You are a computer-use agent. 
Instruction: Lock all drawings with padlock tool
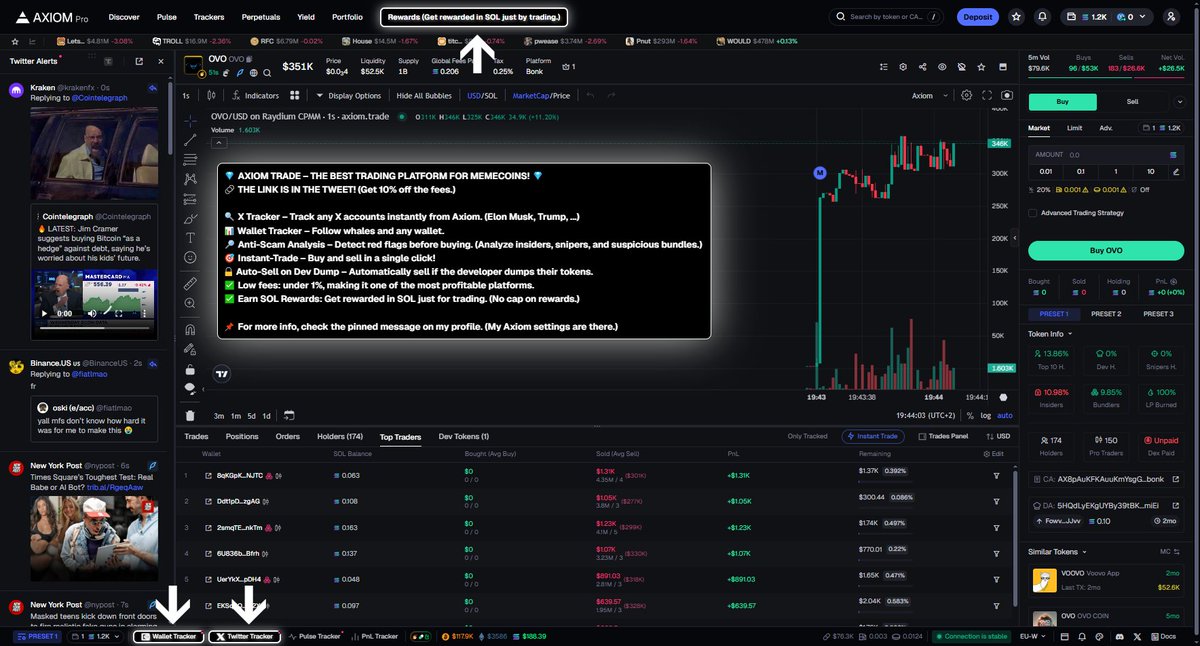pyautogui.click(x=190, y=369)
